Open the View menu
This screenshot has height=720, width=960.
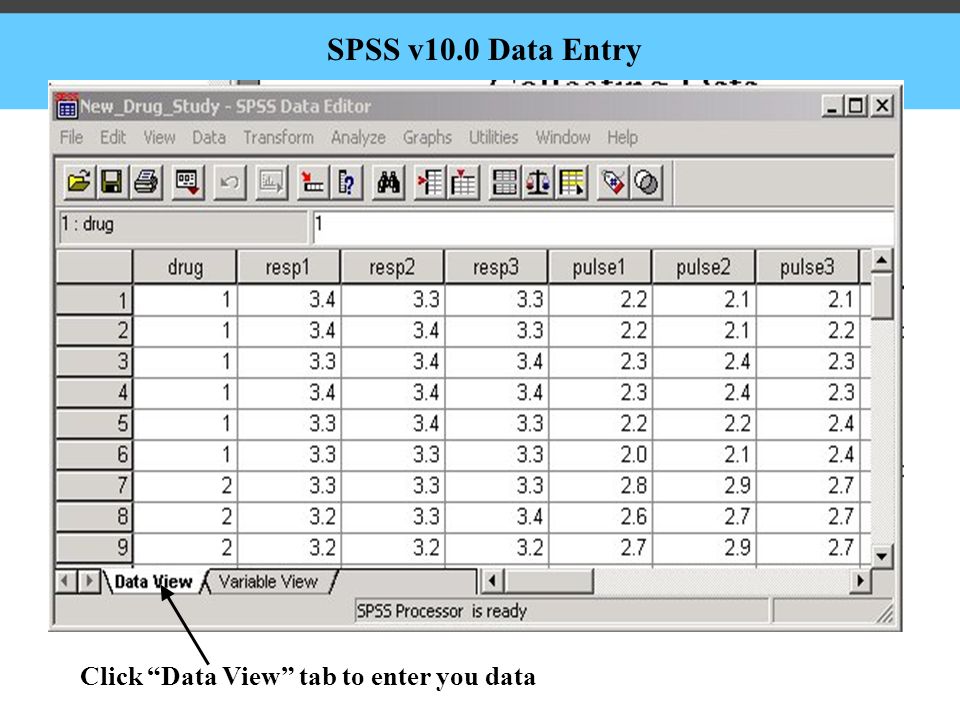pos(159,137)
